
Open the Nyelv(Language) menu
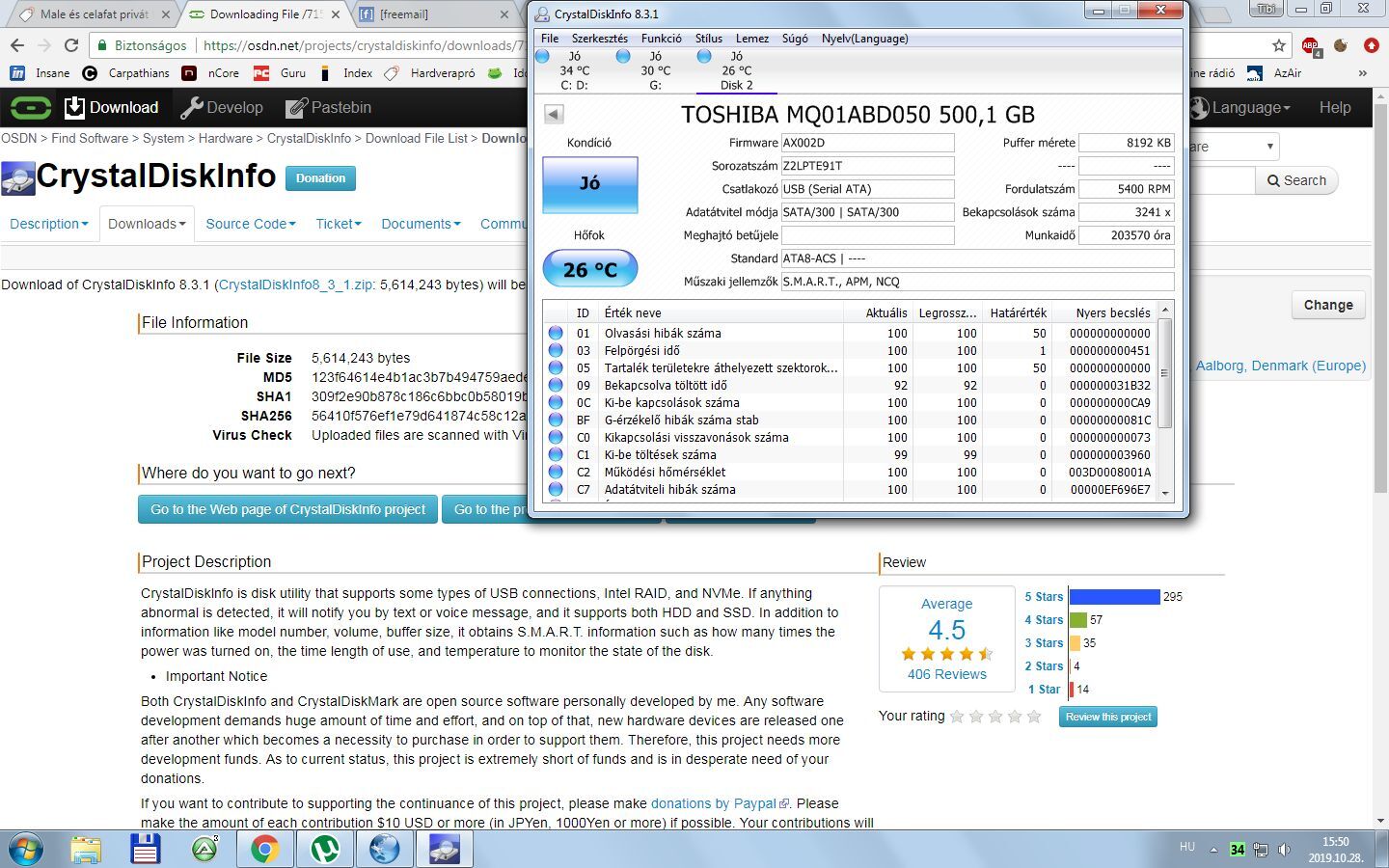click(x=864, y=39)
